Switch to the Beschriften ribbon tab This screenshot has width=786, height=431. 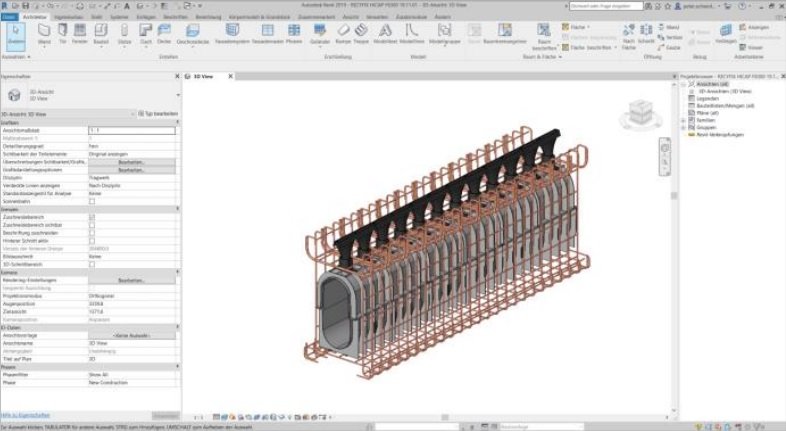pyautogui.click(x=175, y=17)
